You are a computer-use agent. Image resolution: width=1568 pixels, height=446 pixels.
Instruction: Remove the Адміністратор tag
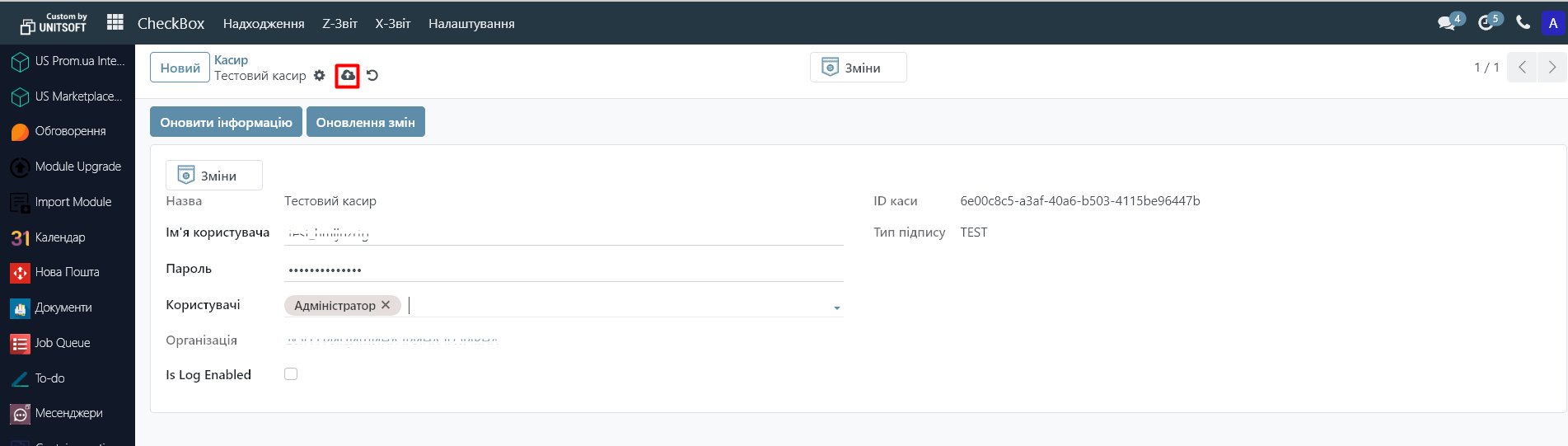tap(386, 305)
